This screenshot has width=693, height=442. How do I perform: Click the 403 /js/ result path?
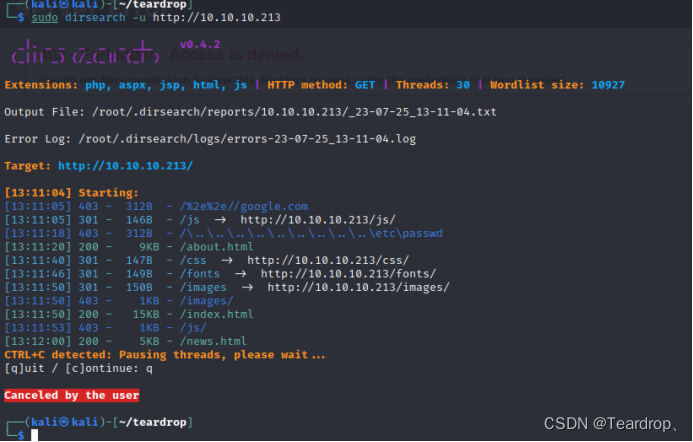[x=193, y=328]
